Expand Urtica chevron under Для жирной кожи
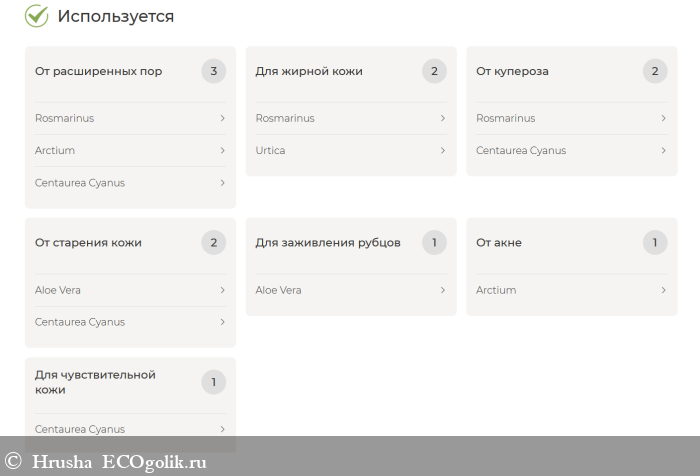 click(442, 150)
